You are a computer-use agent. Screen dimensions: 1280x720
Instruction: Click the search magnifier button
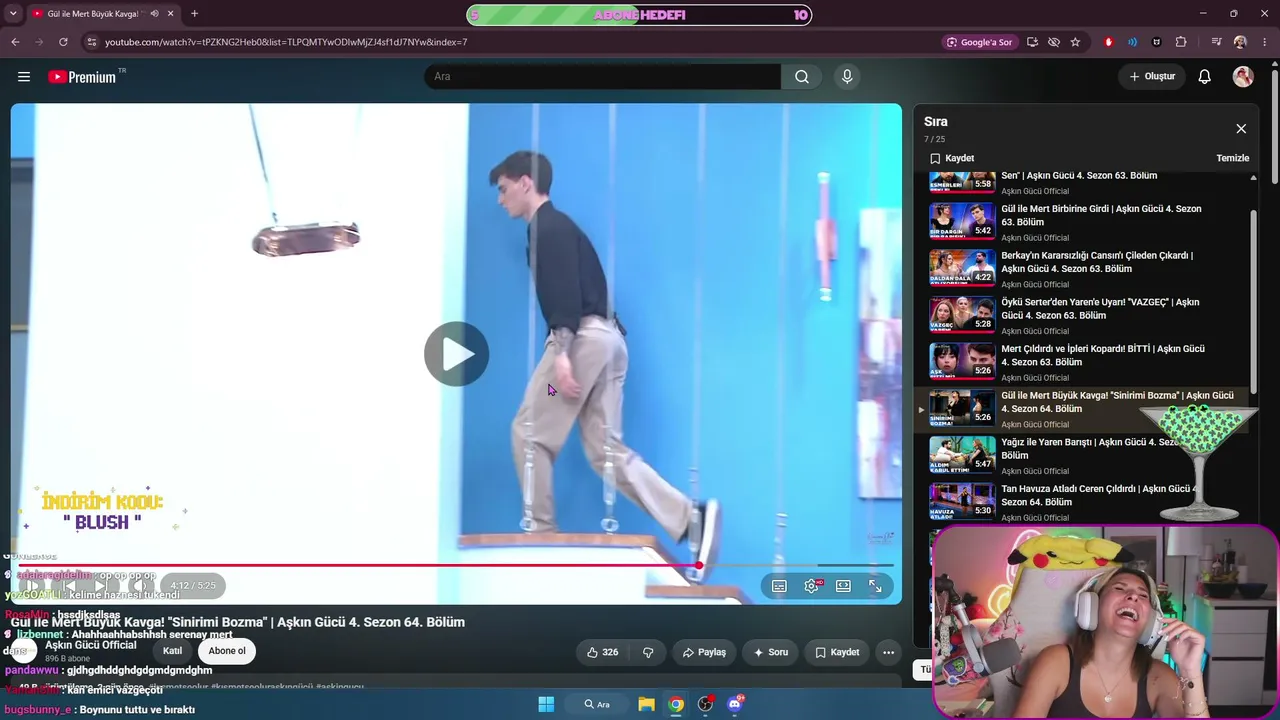802,77
